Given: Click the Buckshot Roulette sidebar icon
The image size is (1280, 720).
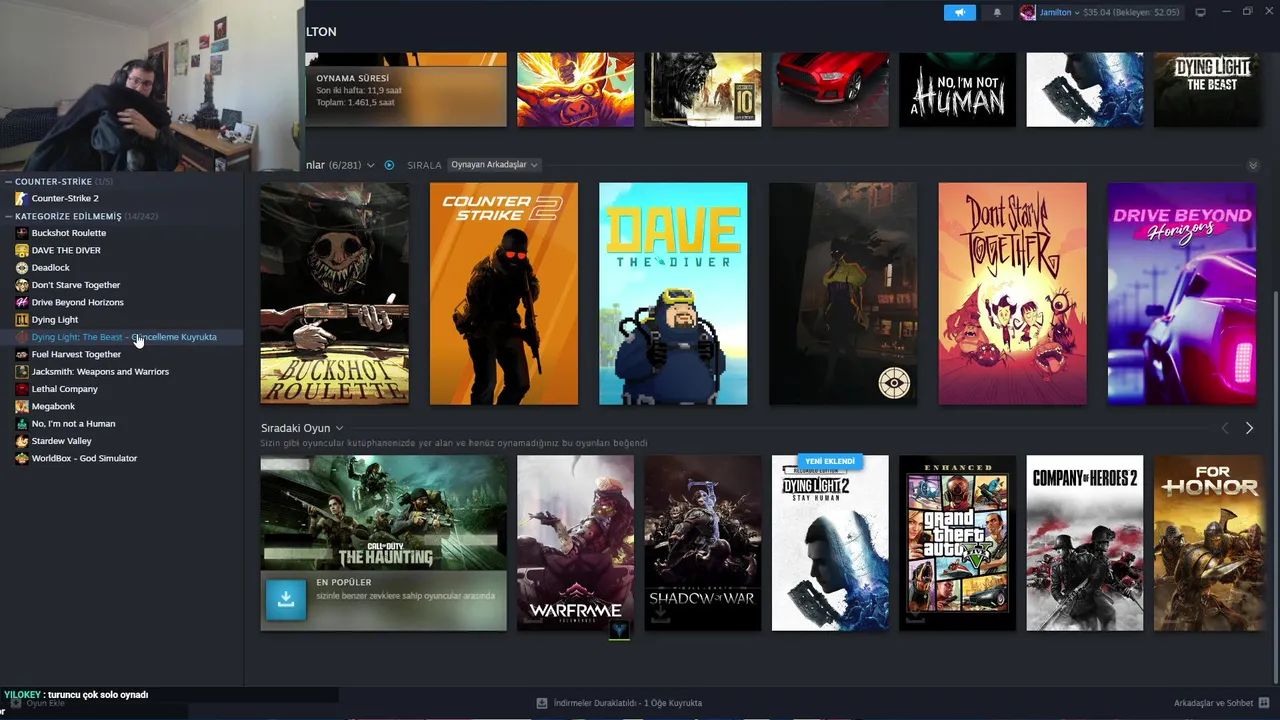Looking at the screenshot, I should point(22,233).
